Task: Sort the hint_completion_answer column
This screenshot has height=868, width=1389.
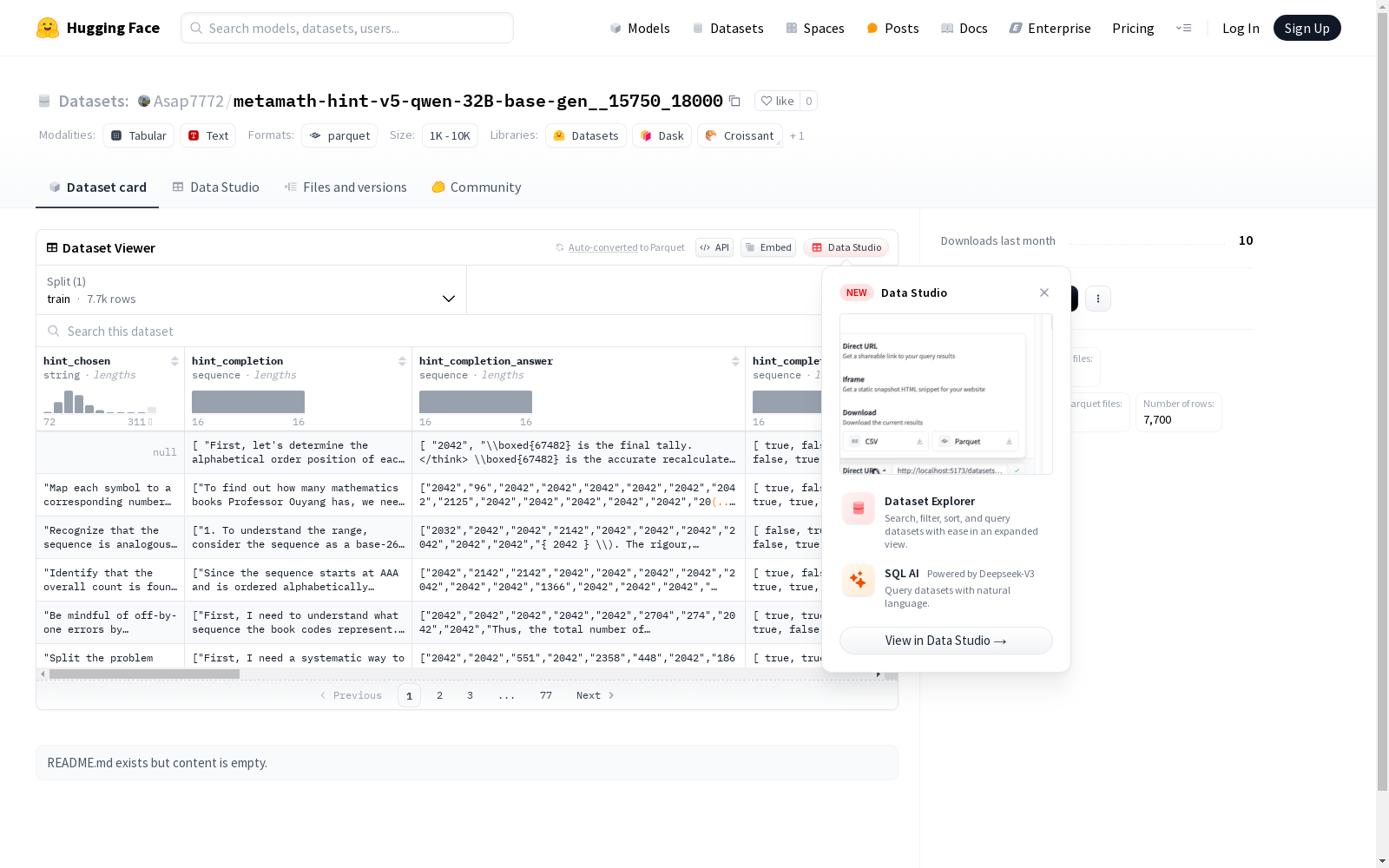Action: [735, 361]
